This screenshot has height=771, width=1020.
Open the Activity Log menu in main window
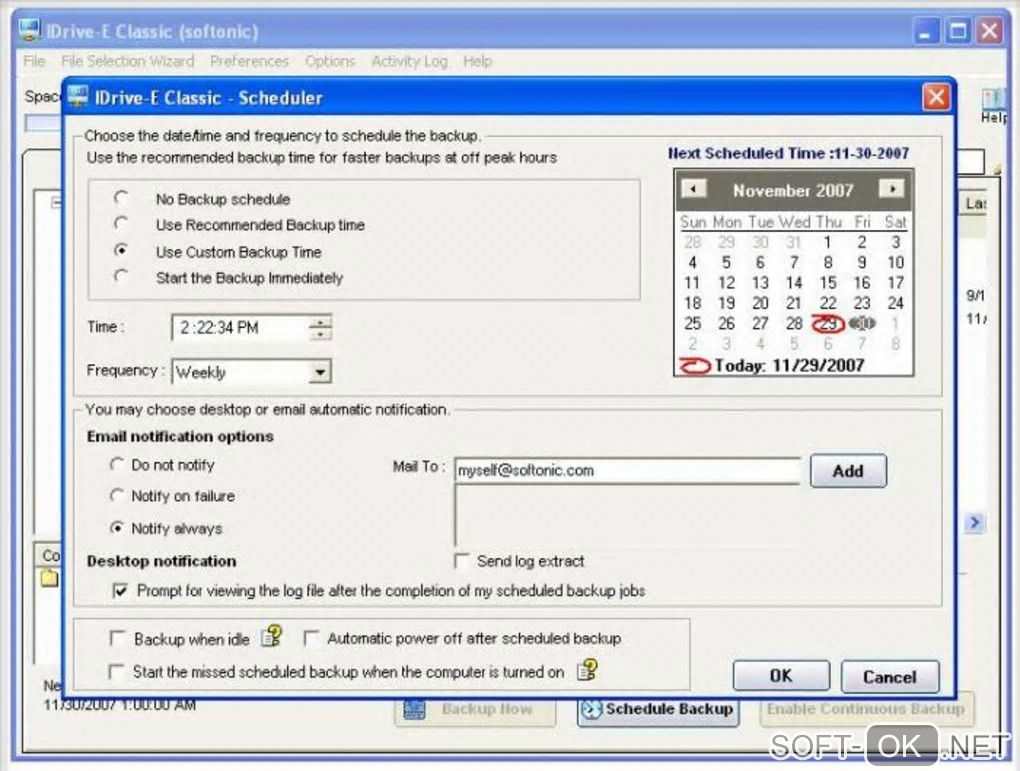click(x=409, y=61)
